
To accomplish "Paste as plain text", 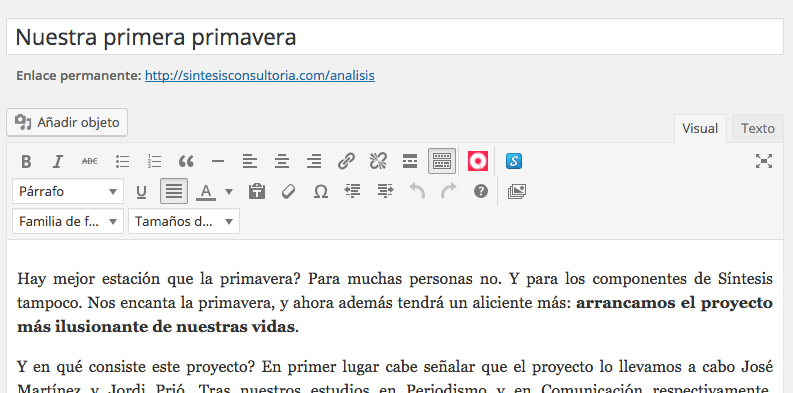I will click(257, 191).
